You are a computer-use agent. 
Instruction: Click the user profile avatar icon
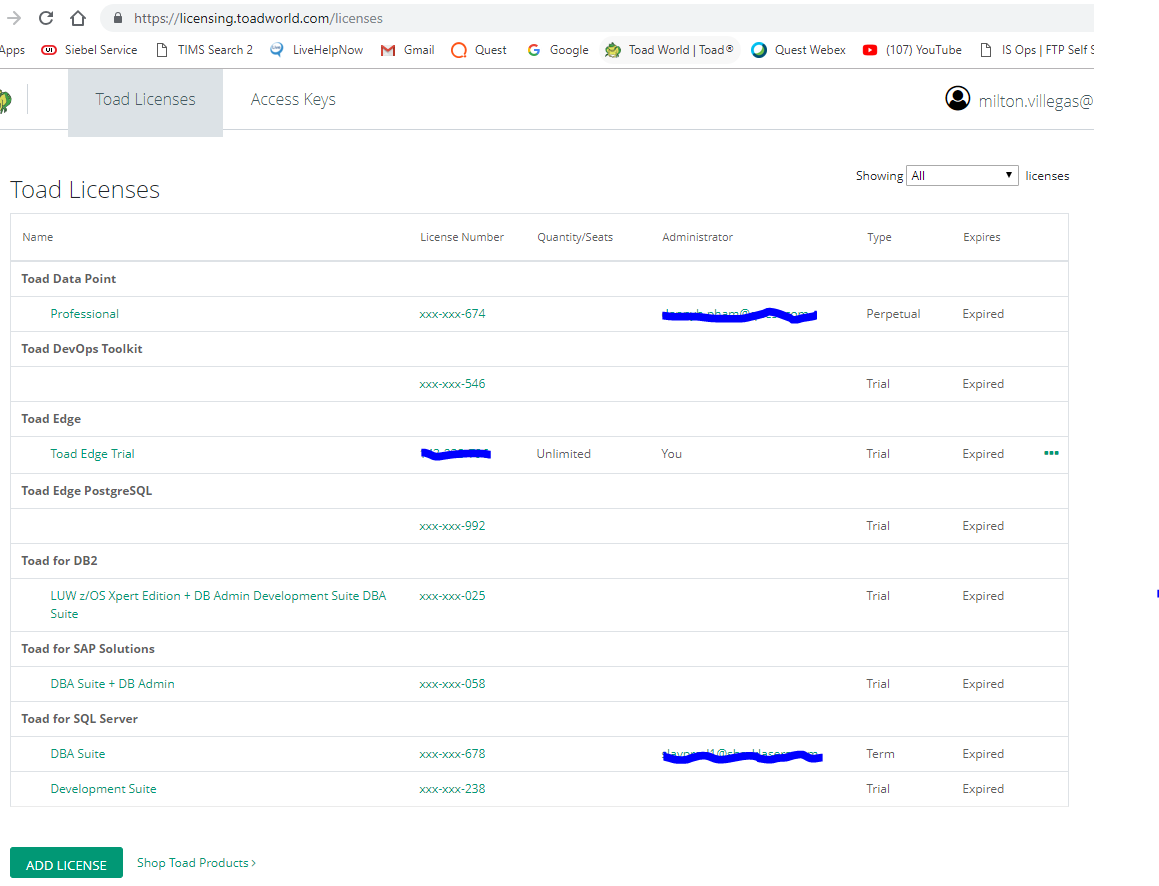tap(957, 98)
